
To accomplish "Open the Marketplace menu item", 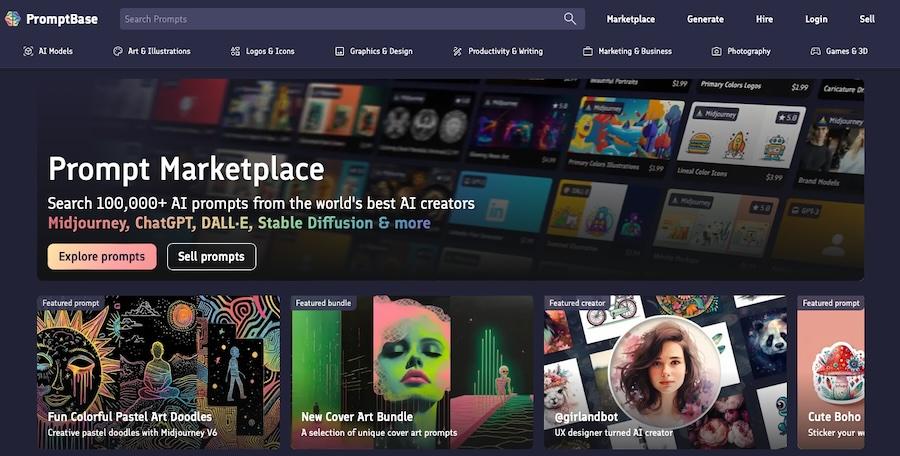I will (631, 19).
